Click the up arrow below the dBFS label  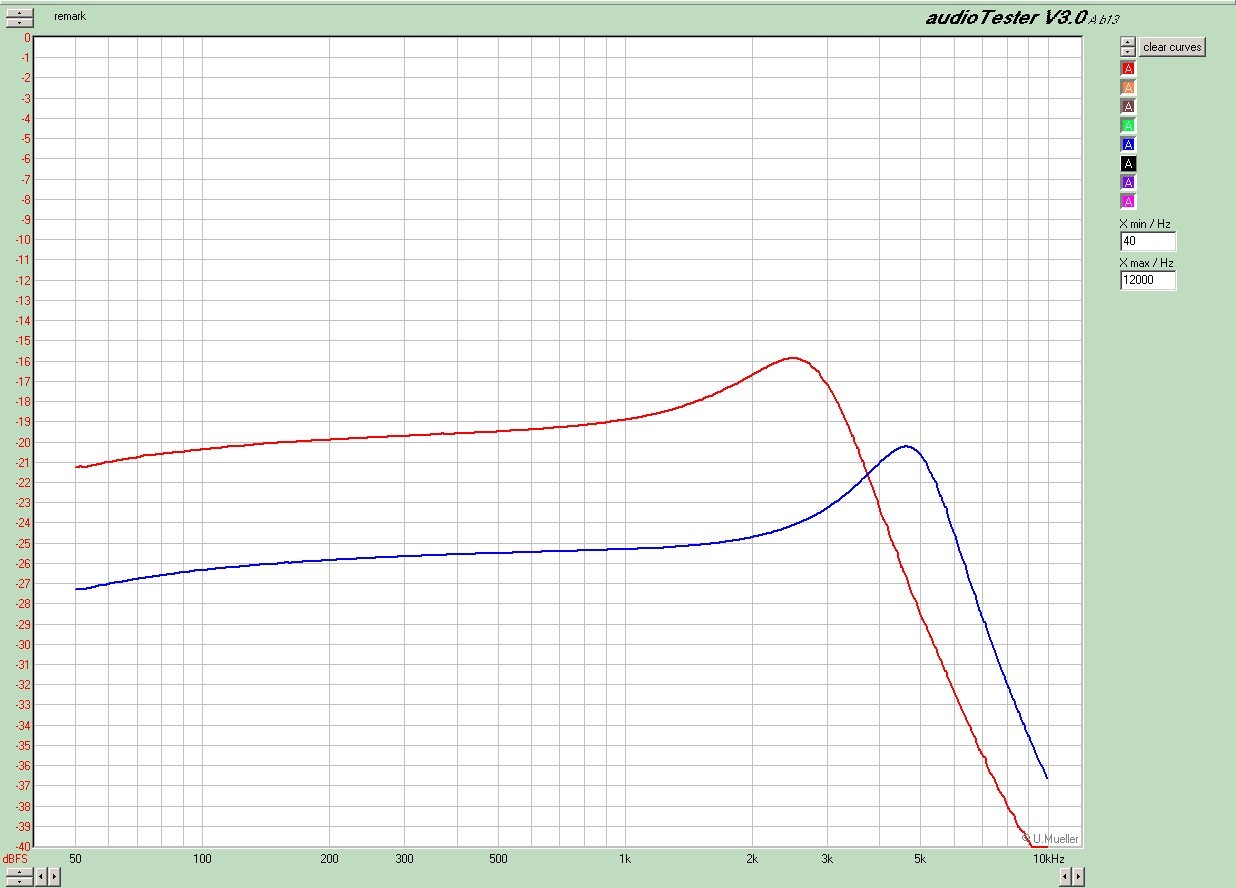click(x=19, y=872)
